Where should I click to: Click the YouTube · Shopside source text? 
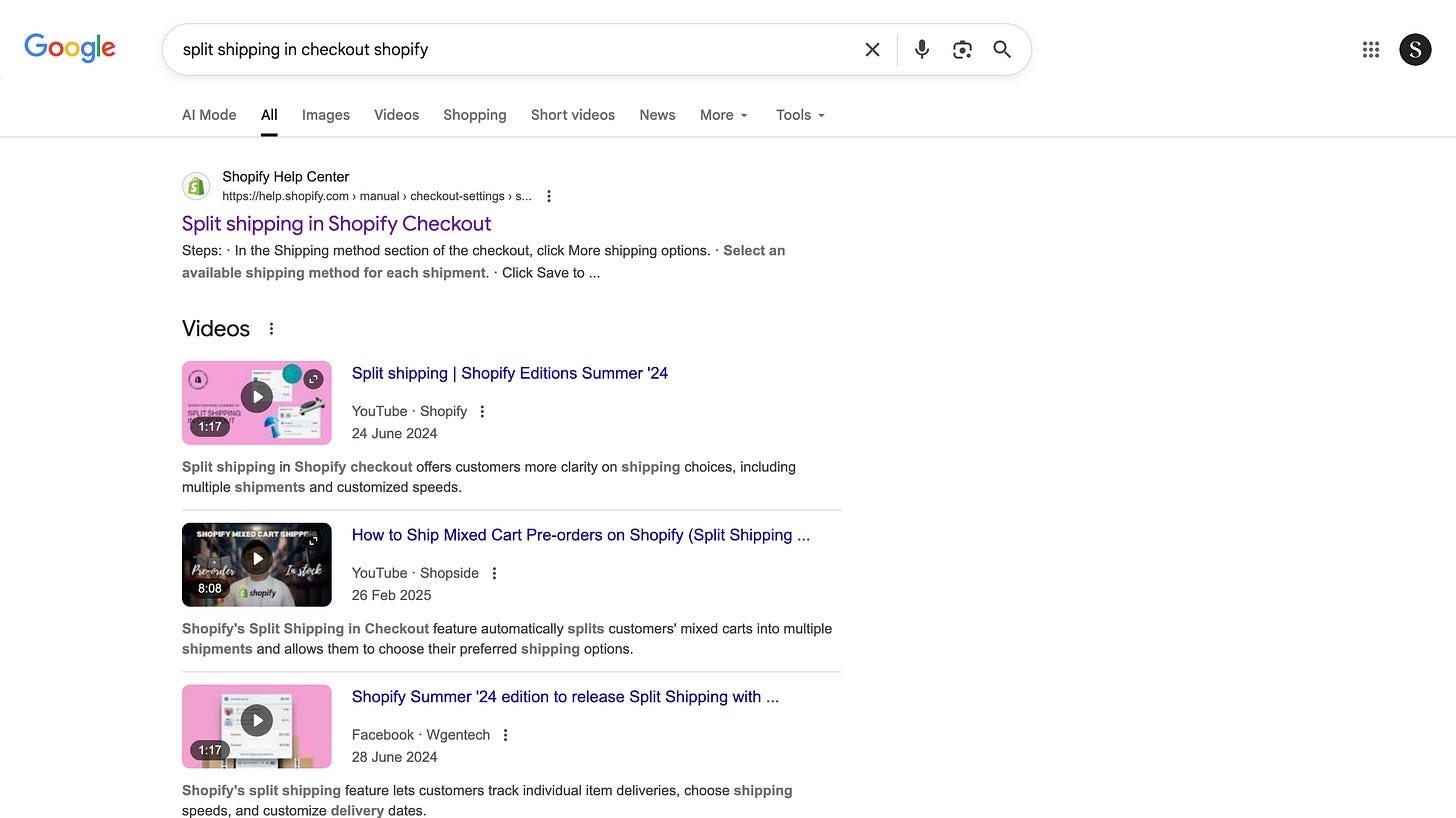[x=415, y=573]
